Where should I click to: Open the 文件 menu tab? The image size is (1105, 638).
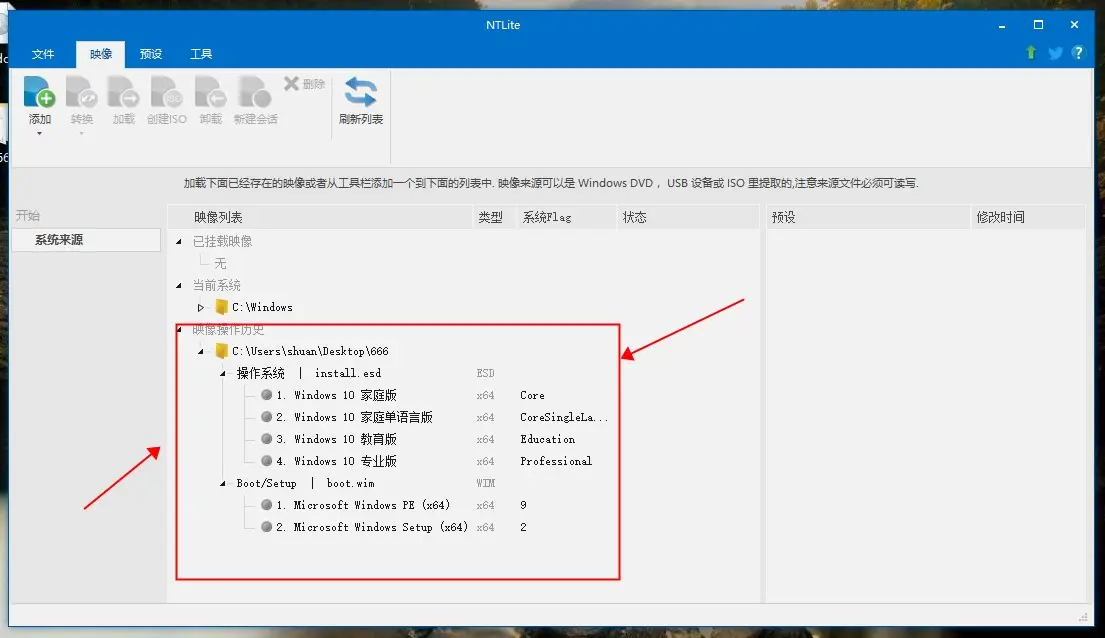click(43, 54)
